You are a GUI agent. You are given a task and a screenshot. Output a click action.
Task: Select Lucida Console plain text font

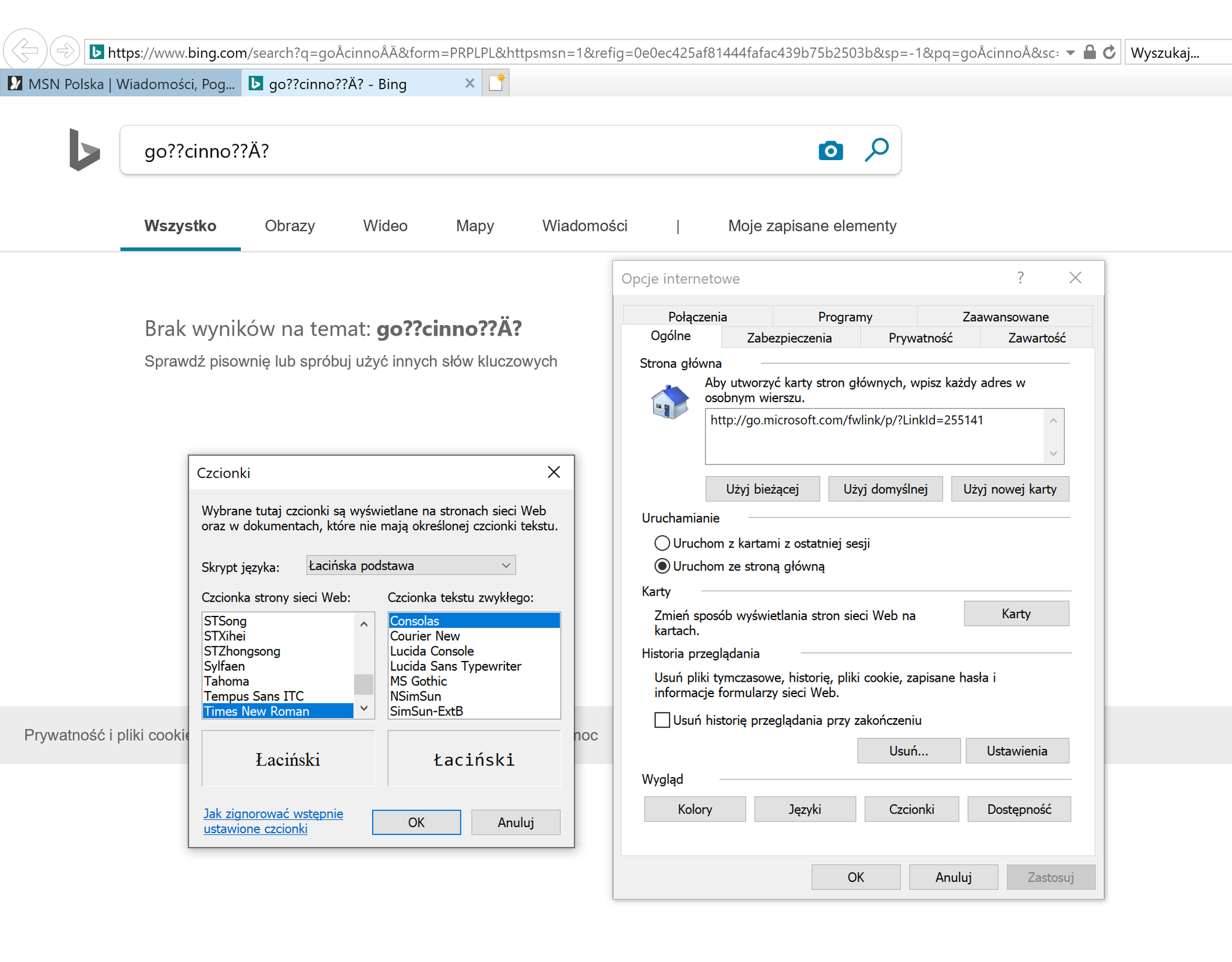474,651
